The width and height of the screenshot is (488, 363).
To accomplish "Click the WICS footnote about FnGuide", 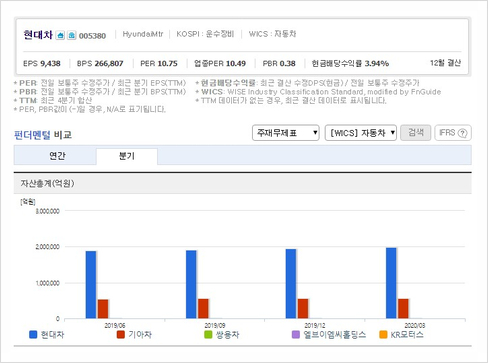I will pos(318,92).
